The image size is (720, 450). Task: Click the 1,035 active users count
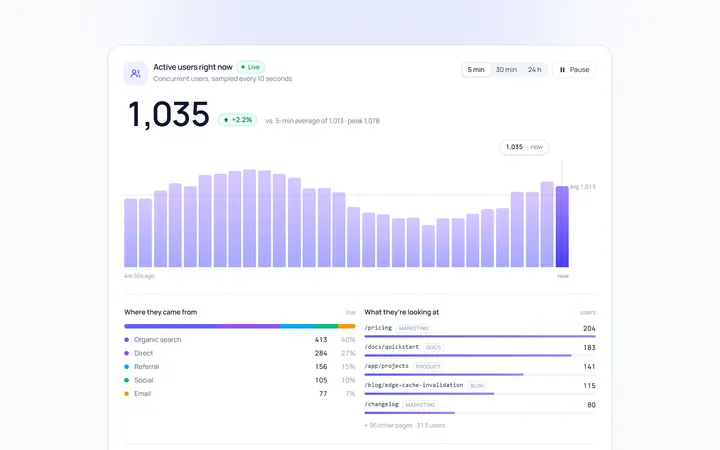[169, 114]
